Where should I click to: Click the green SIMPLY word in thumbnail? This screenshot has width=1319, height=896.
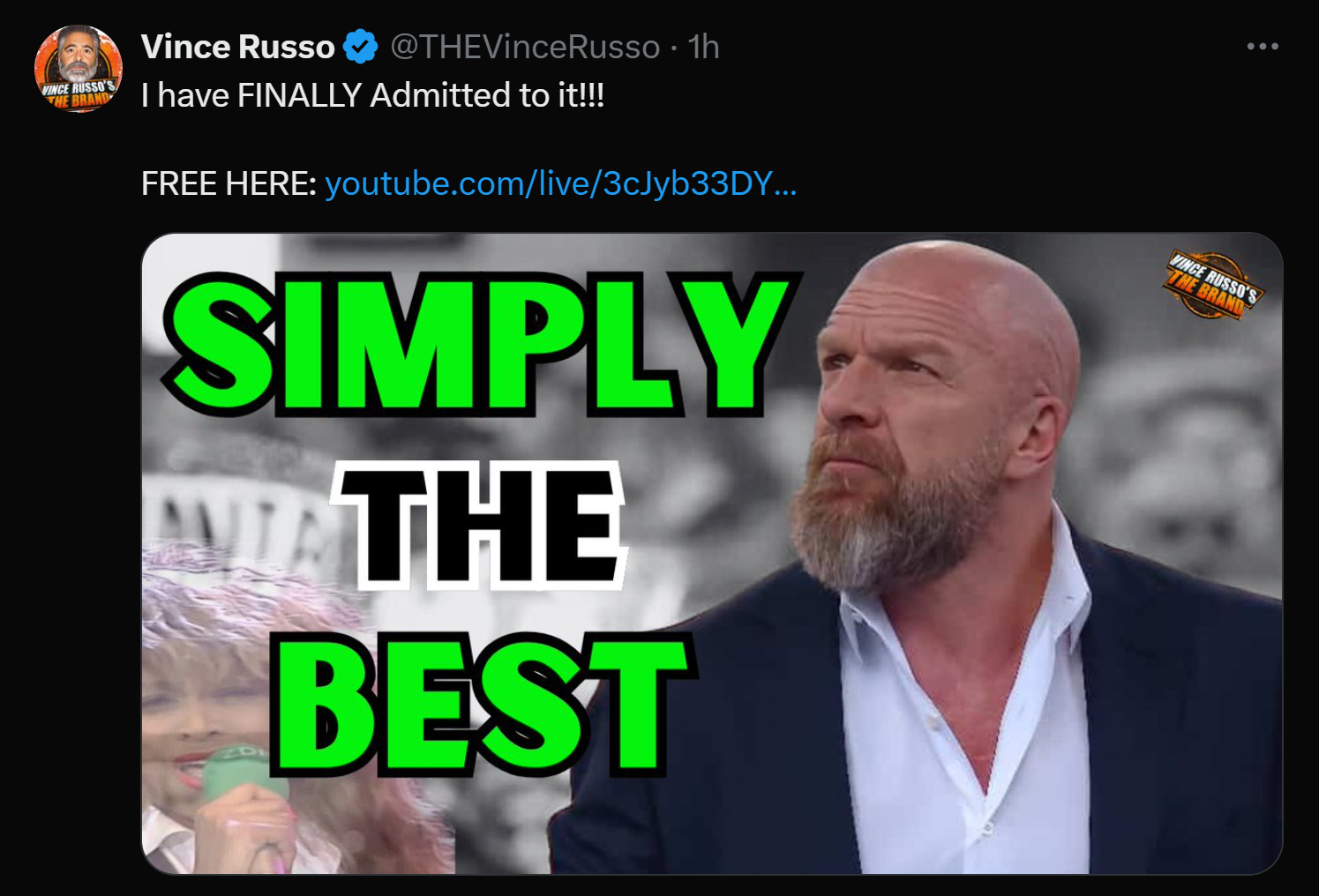pos(481,345)
